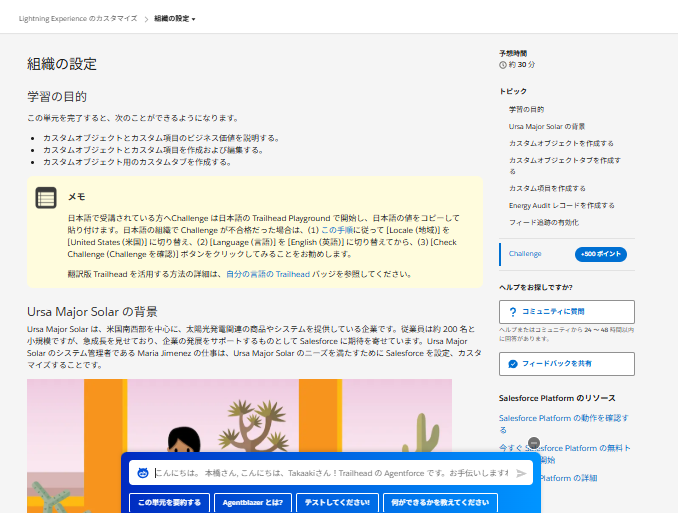This screenshot has width=678, height=513.
Task: Click bullet カスタムオブジェクト用のカスタムタブを作成する
Action: point(138,162)
